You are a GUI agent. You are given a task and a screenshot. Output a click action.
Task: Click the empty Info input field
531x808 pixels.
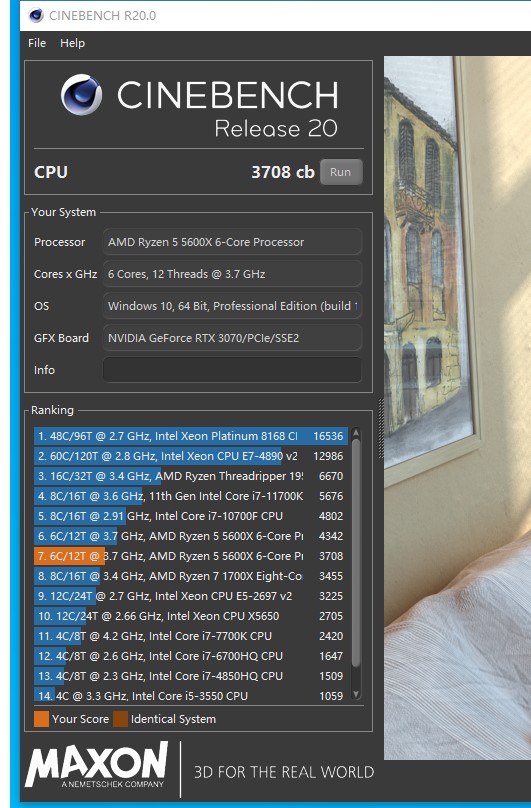232,370
